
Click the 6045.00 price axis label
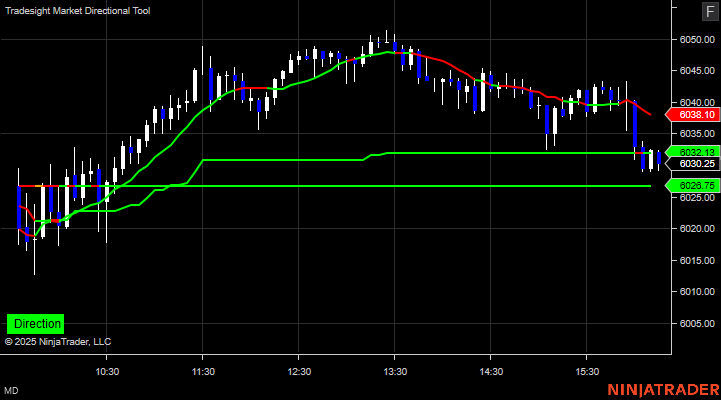697,71
